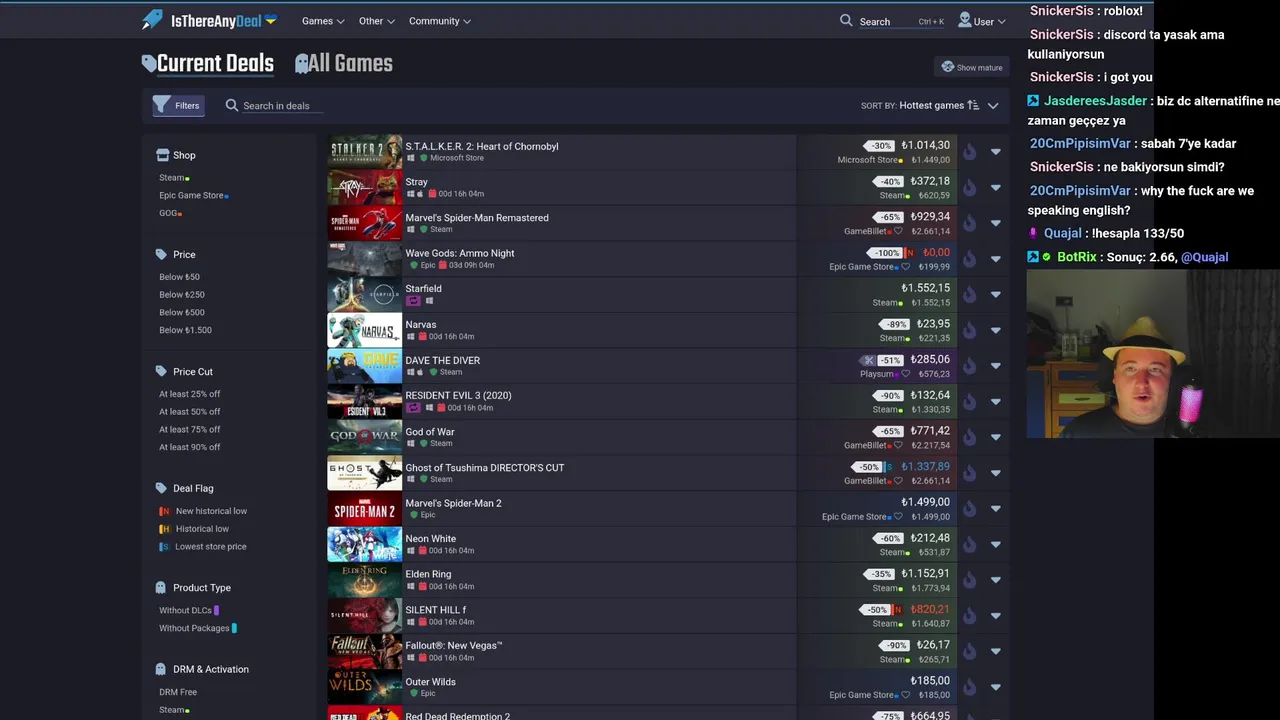Click the flame icon on Narvas row
This screenshot has width=1280, height=720.
point(969,330)
